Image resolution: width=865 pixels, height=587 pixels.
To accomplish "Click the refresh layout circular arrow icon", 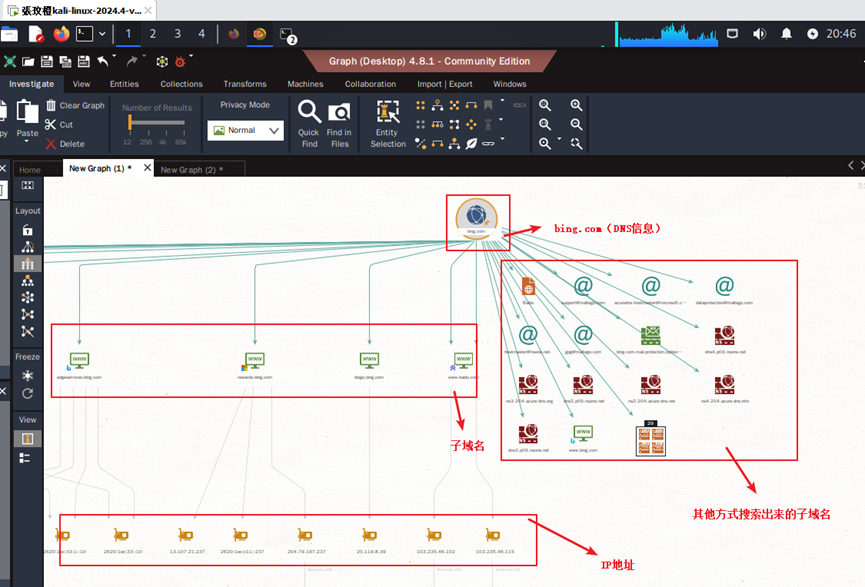I will click(x=28, y=393).
